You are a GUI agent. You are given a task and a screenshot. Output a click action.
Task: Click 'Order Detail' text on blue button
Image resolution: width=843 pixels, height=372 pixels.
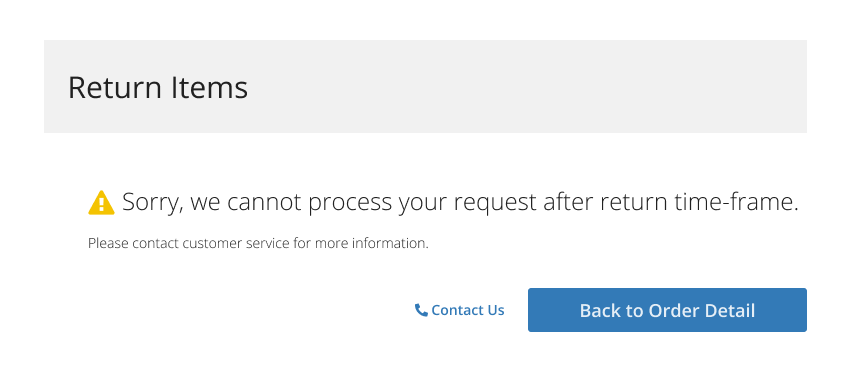click(x=702, y=311)
